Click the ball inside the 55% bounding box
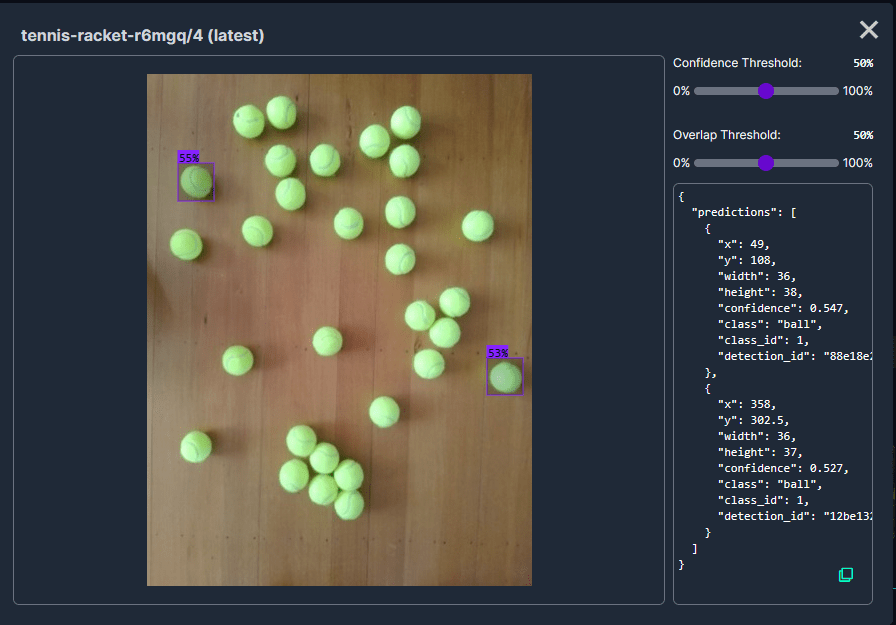 (x=196, y=182)
